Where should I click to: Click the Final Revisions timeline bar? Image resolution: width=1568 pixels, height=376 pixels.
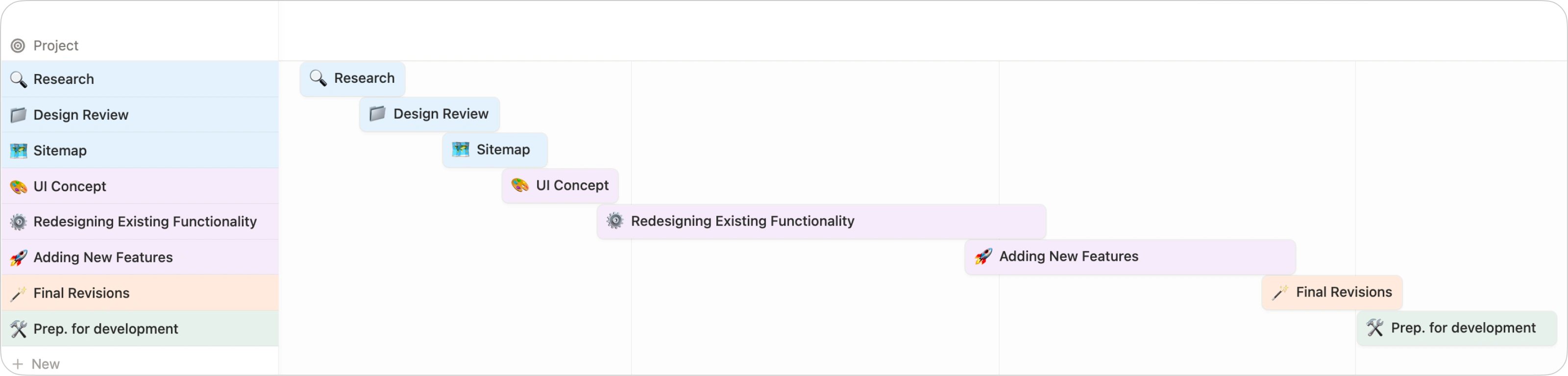click(1332, 293)
